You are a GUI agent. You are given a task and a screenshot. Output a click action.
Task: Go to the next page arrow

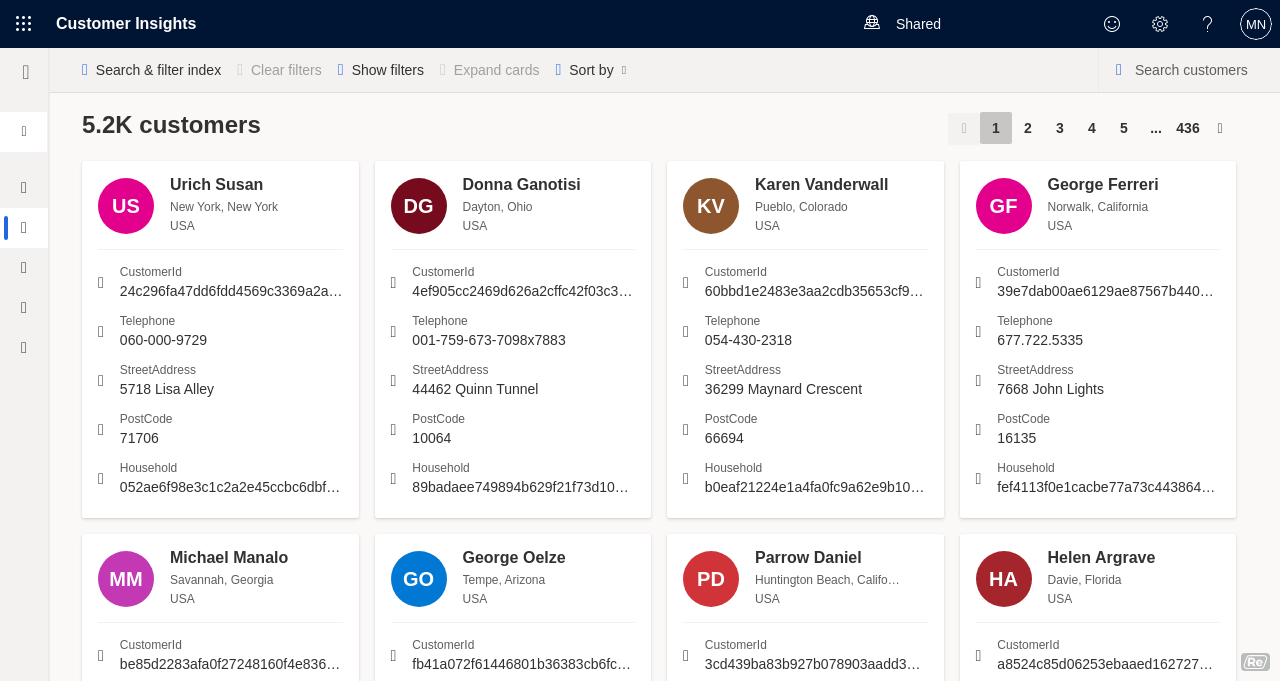click(1220, 128)
